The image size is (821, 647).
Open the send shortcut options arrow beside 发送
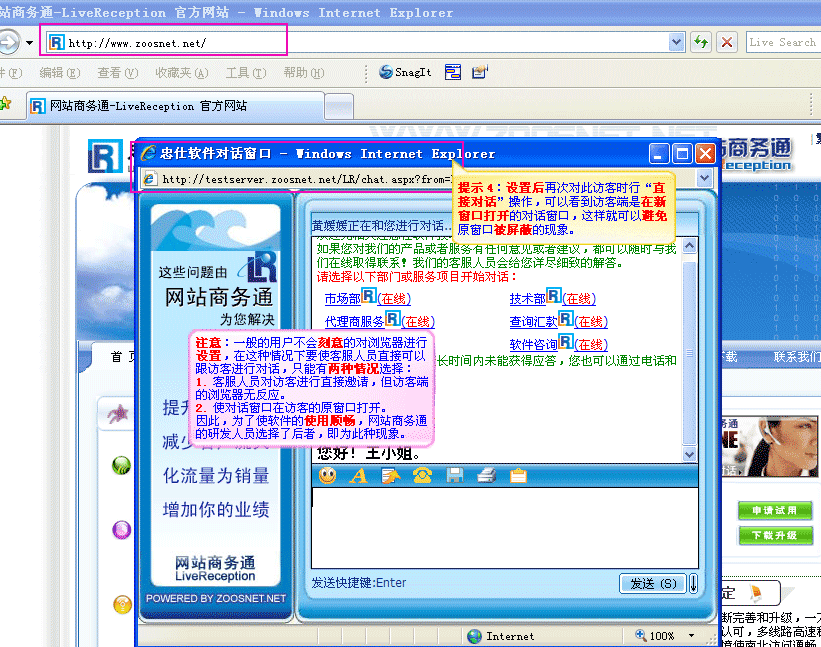pos(693,583)
